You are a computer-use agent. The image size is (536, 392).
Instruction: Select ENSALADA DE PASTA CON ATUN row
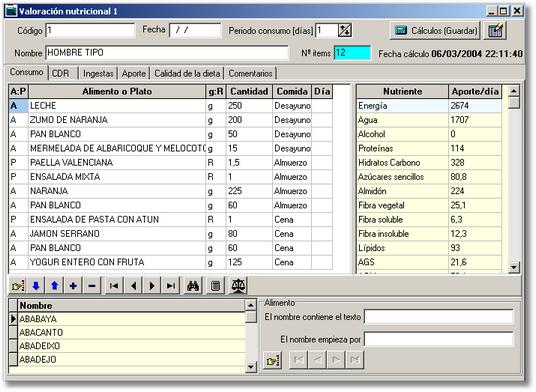[170, 220]
